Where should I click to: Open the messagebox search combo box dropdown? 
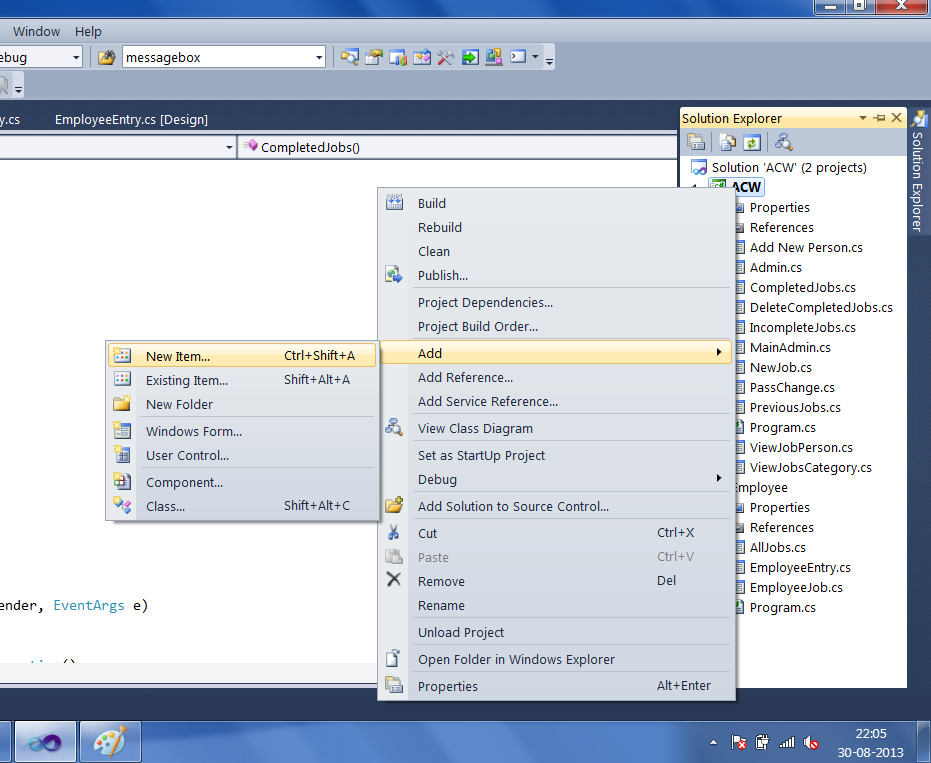tap(319, 57)
